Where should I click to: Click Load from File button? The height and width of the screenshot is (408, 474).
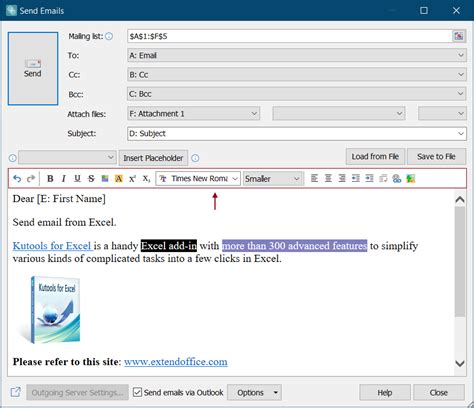click(375, 157)
